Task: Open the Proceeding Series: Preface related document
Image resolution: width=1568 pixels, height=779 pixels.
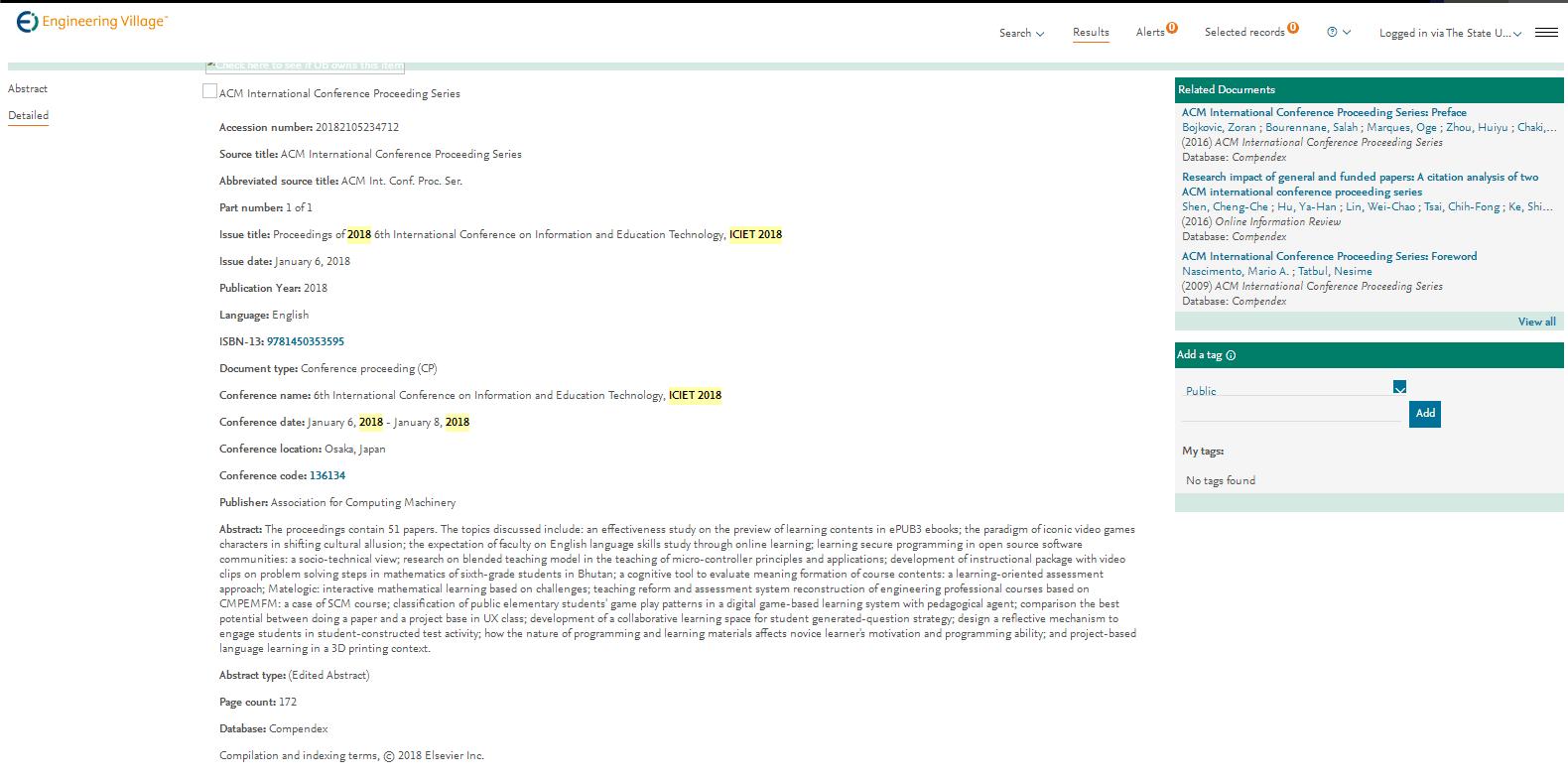Action: click(1323, 113)
